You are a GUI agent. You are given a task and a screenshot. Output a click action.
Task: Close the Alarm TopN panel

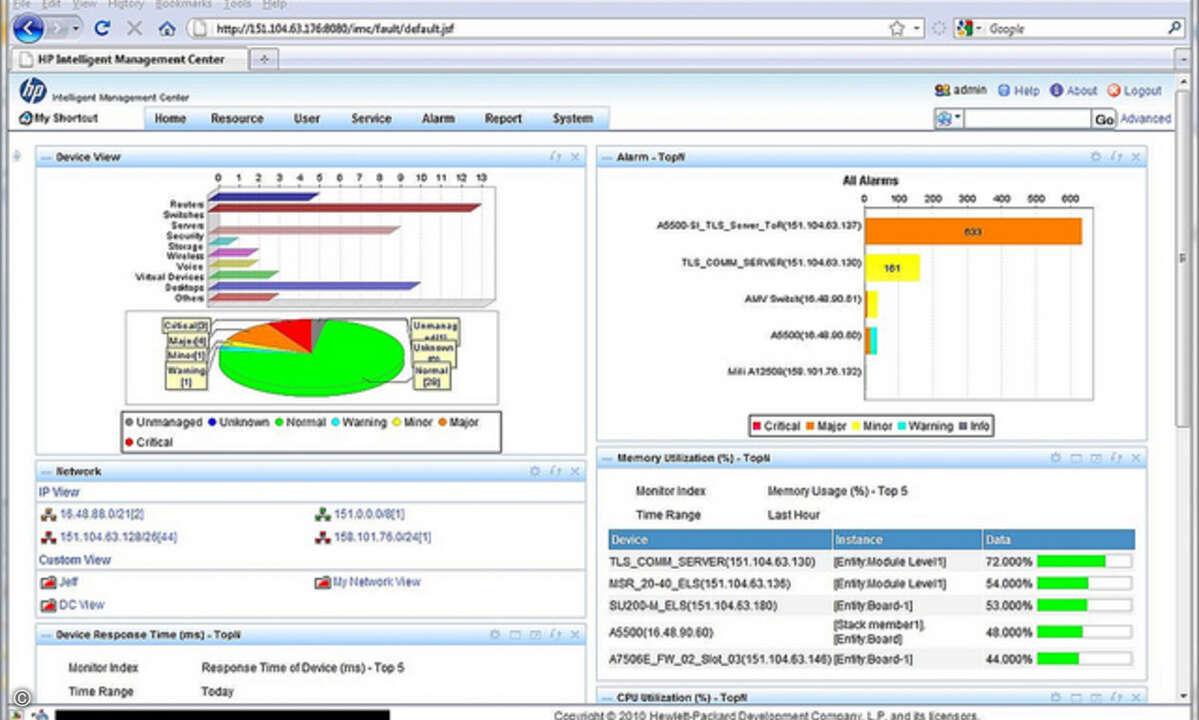point(1136,157)
